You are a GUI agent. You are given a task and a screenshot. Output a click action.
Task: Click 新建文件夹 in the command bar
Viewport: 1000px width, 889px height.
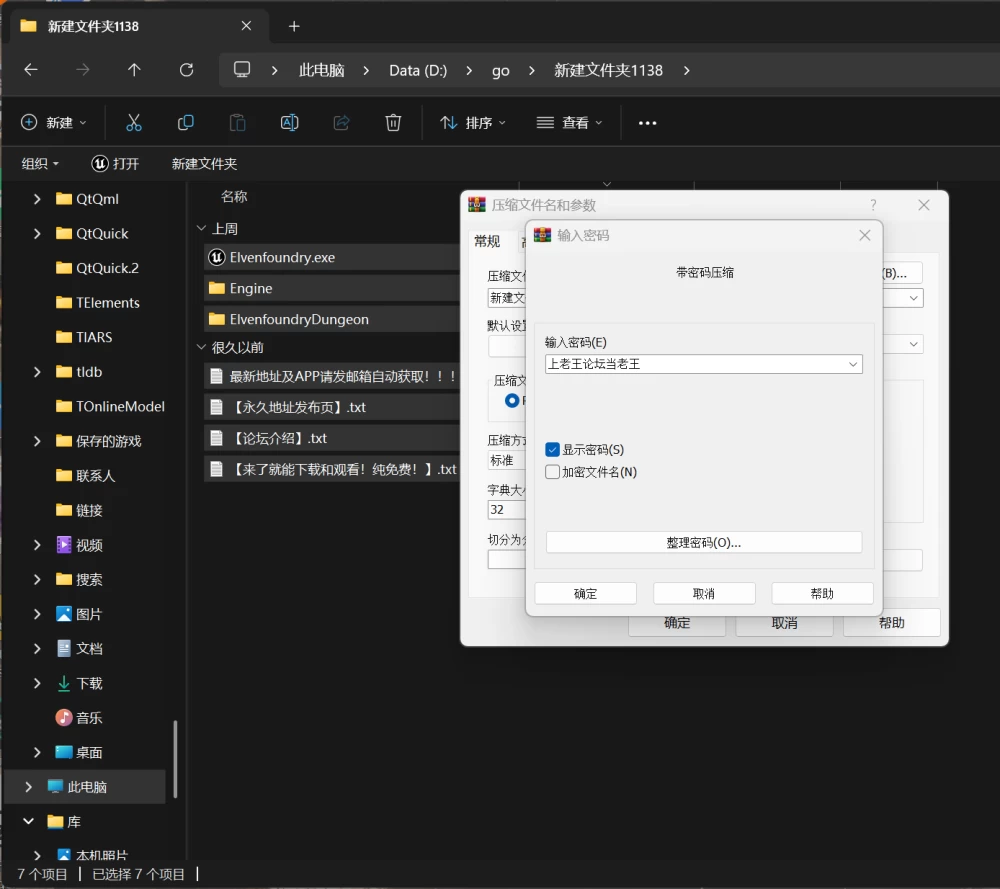204,164
